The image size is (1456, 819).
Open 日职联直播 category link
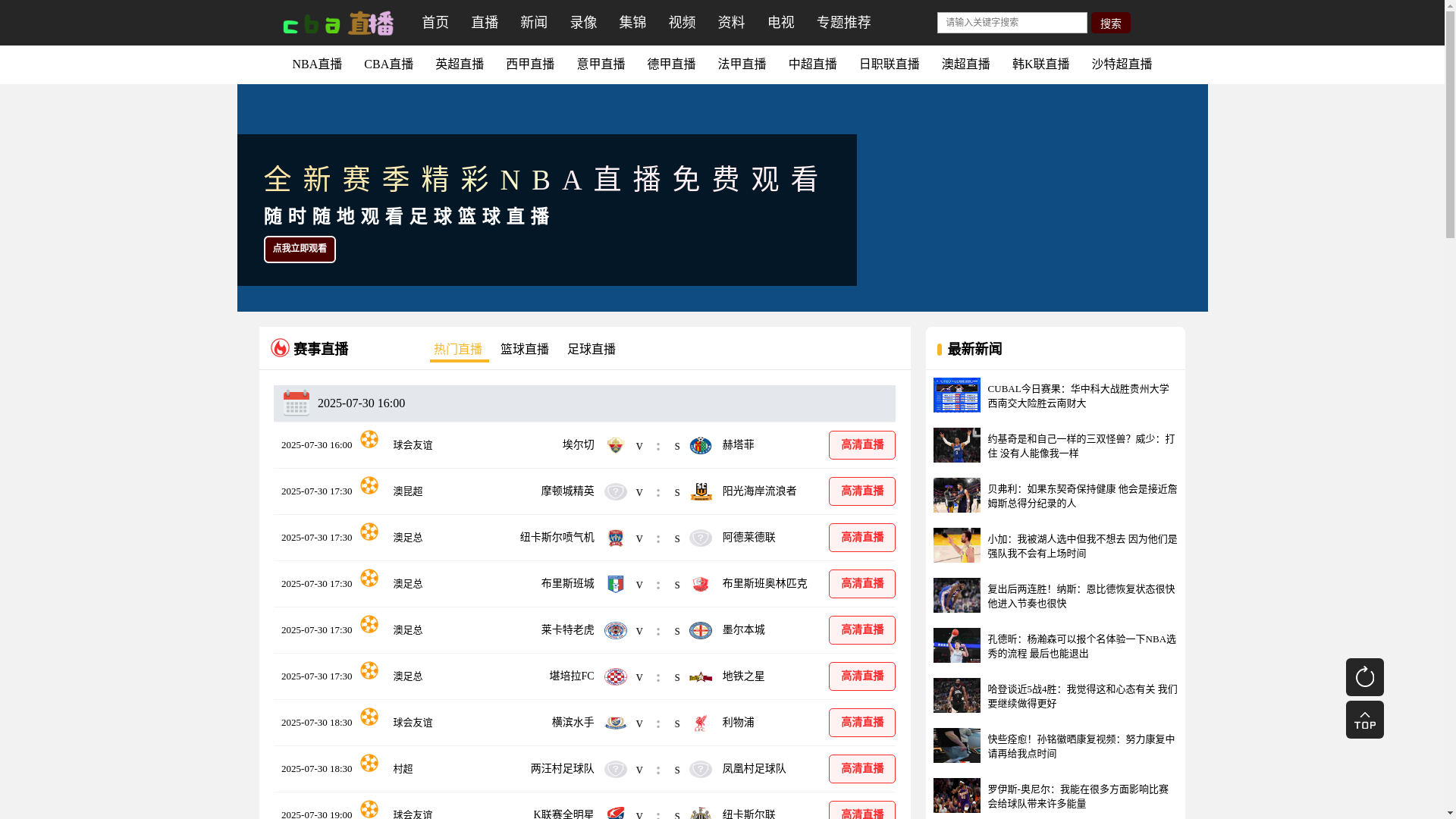coord(890,64)
